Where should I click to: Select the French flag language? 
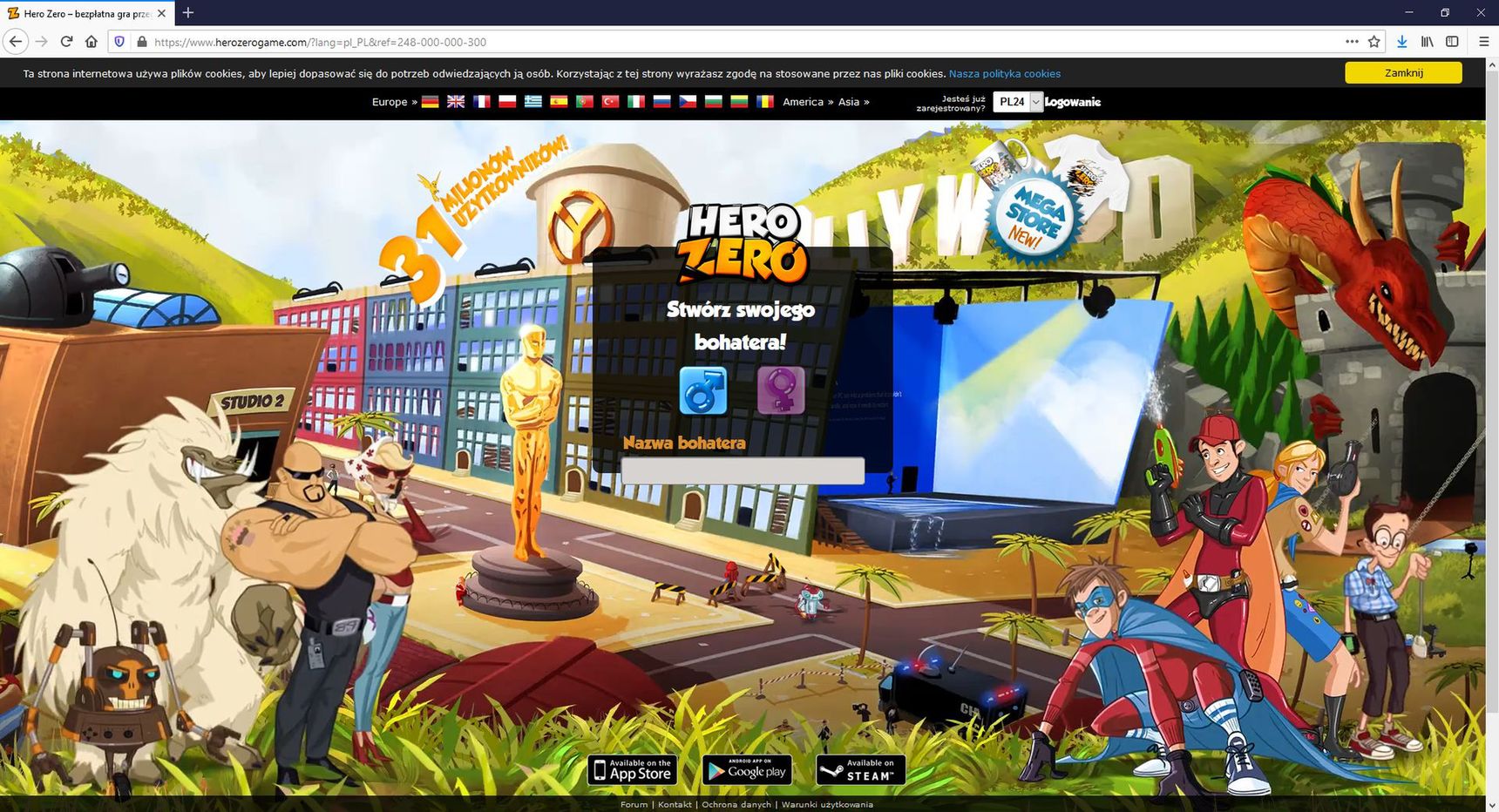pos(481,102)
